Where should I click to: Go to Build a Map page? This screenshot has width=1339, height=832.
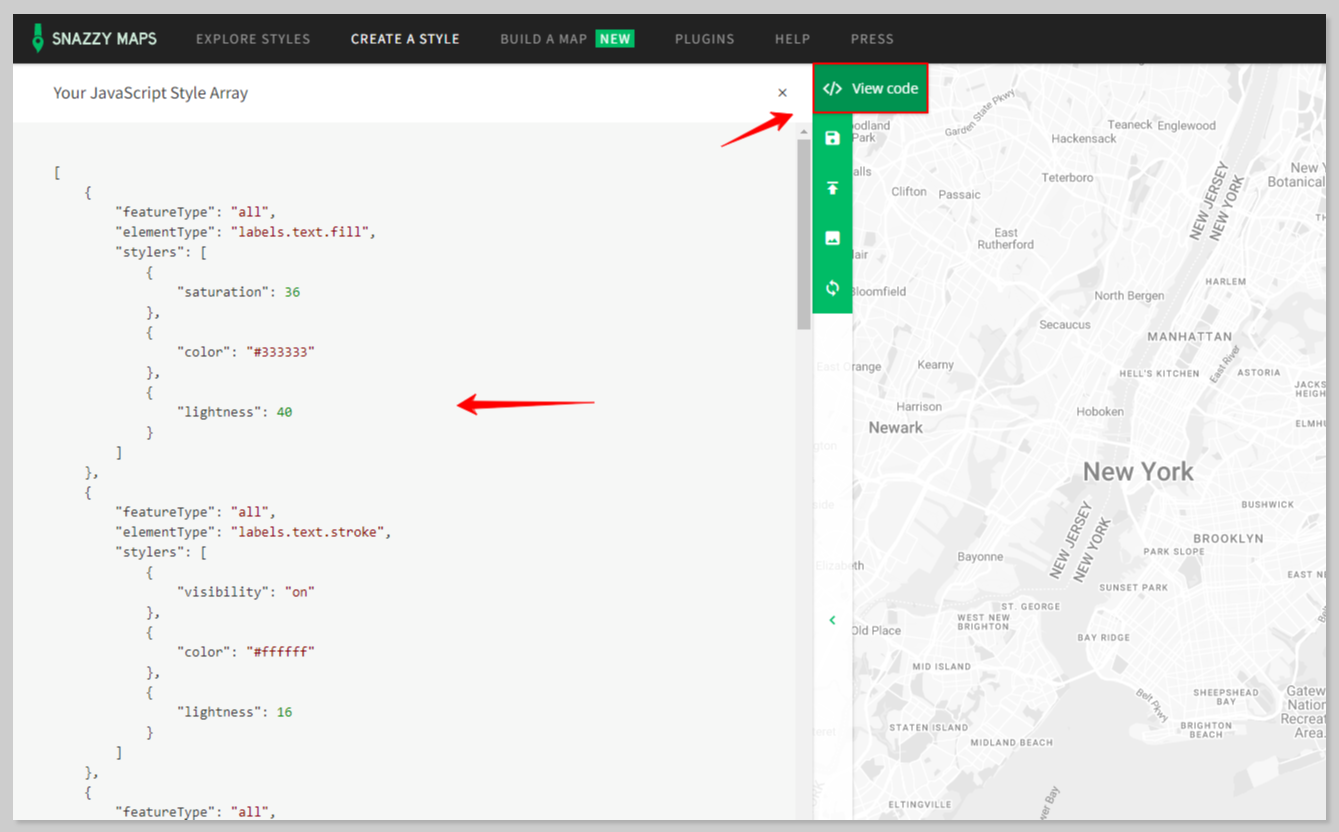pos(543,39)
